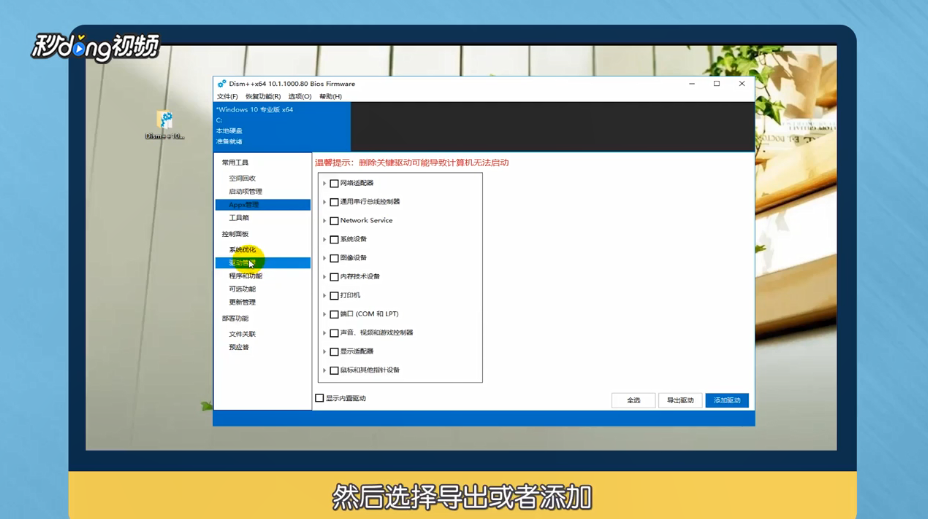Image resolution: width=928 pixels, height=519 pixels.
Task: Click the 添加驱动 button
Action: click(727, 400)
